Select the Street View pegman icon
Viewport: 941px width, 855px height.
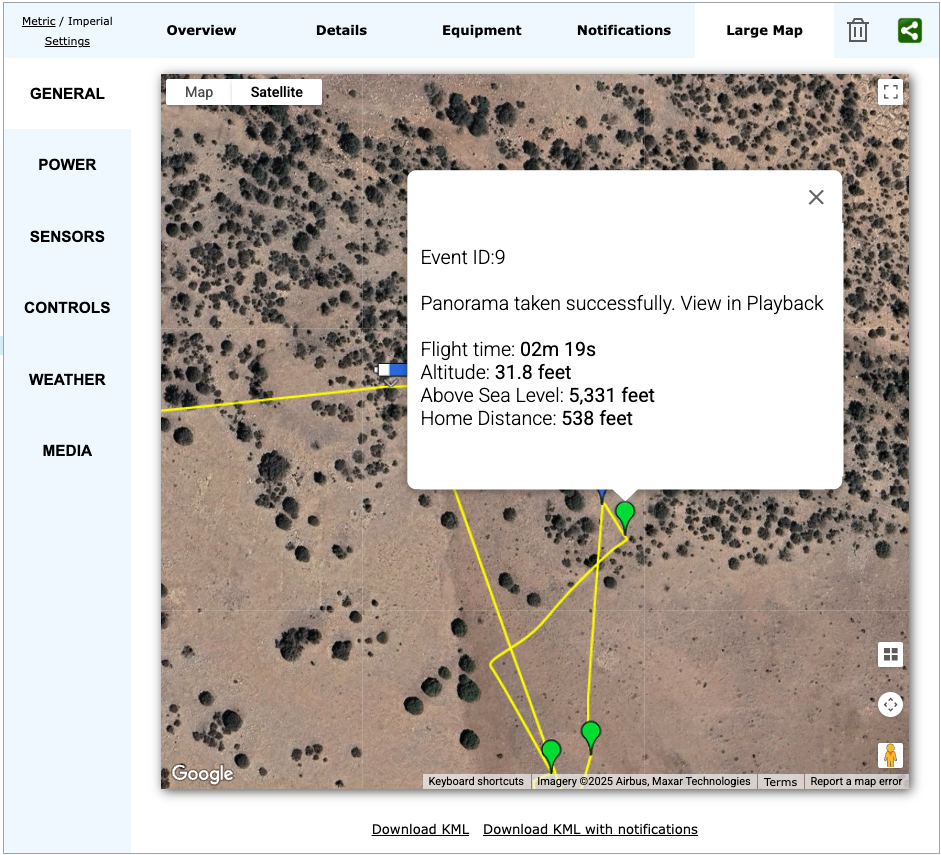point(890,755)
